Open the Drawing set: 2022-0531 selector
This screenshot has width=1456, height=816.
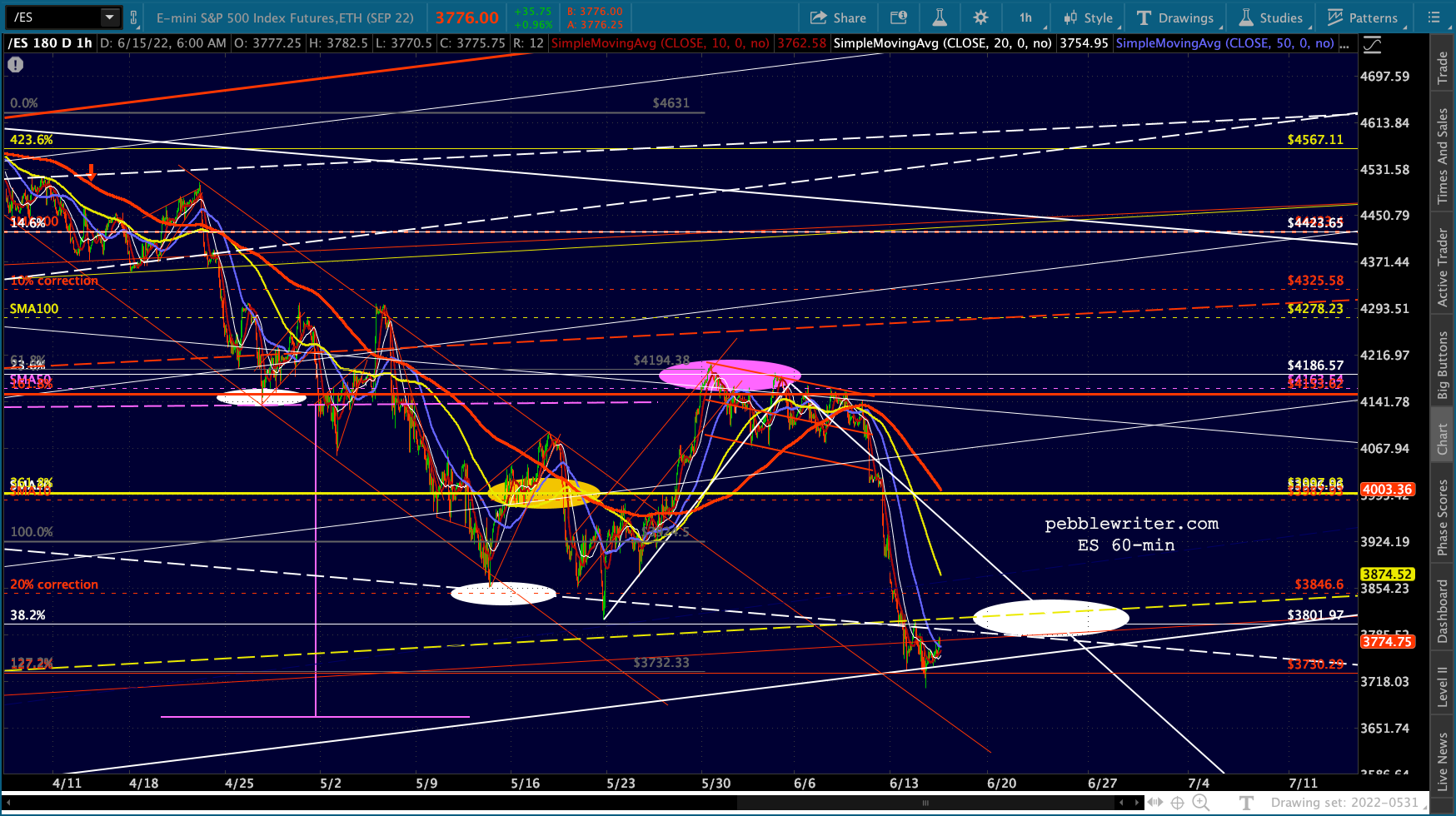point(1344,803)
